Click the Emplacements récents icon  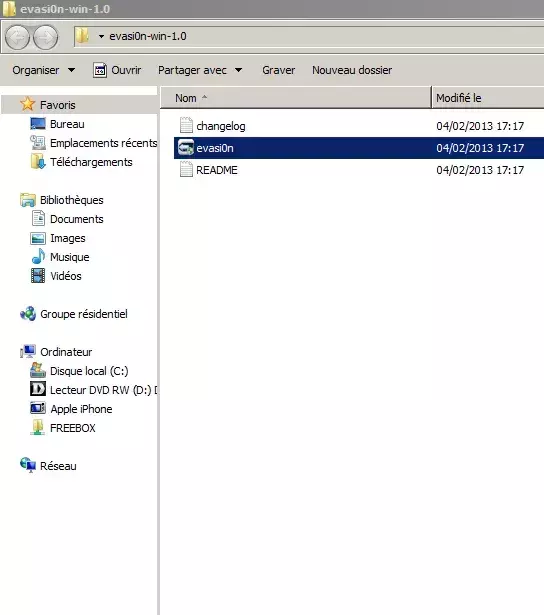tap(38, 142)
